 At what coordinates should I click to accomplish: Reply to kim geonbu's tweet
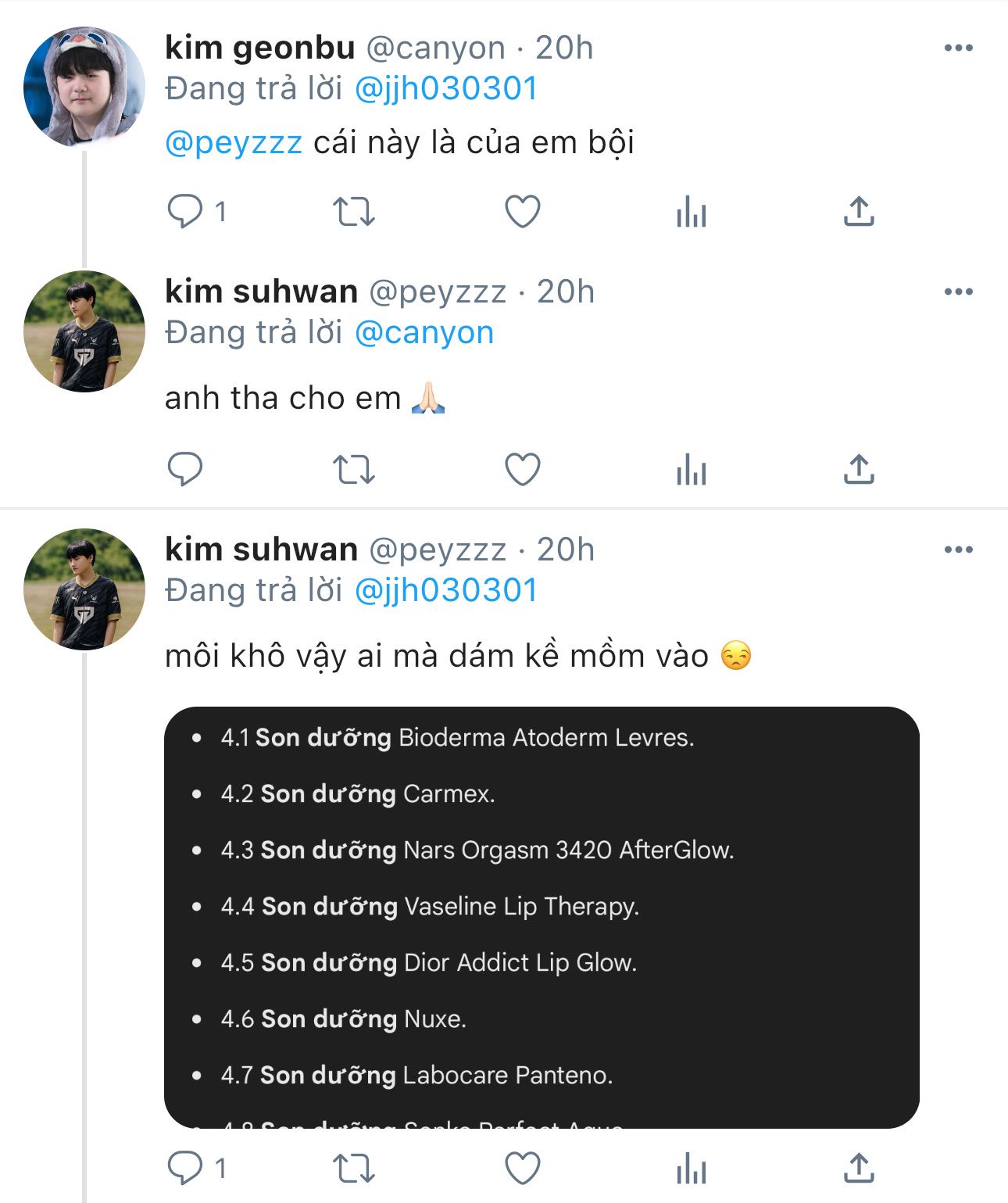click(185, 211)
